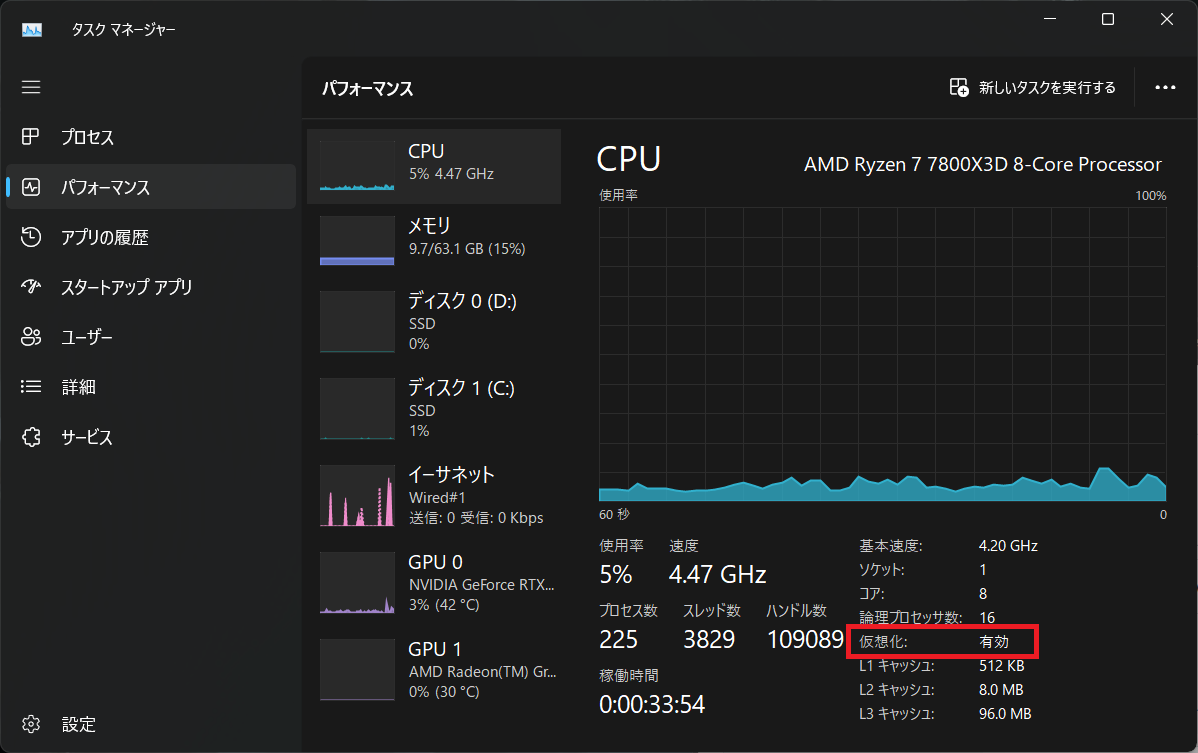Select ディスク 0 (D:) graph thumbnail
Image resolution: width=1198 pixels, height=753 pixels.
357,322
